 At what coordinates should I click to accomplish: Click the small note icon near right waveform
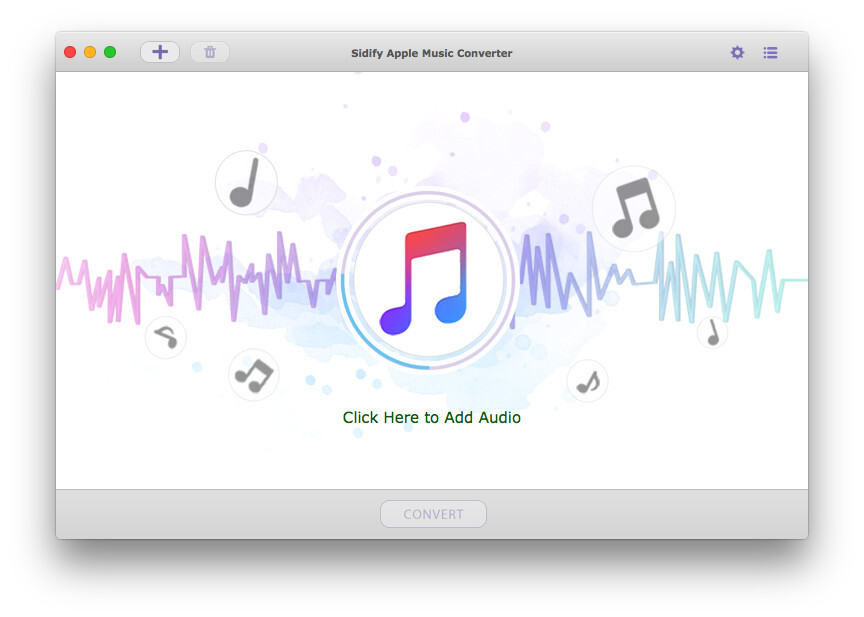click(x=711, y=332)
